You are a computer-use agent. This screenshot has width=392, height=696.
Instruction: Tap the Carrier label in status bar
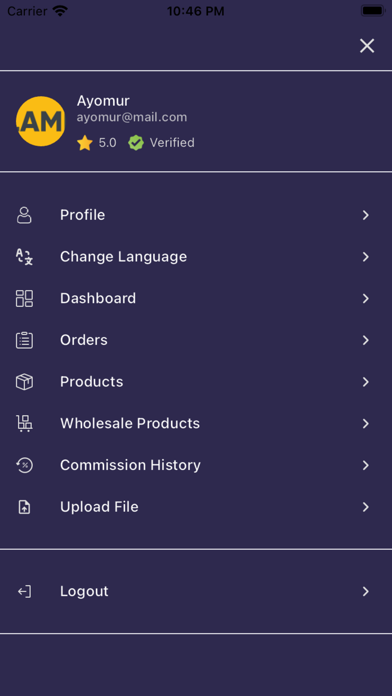[27, 11]
